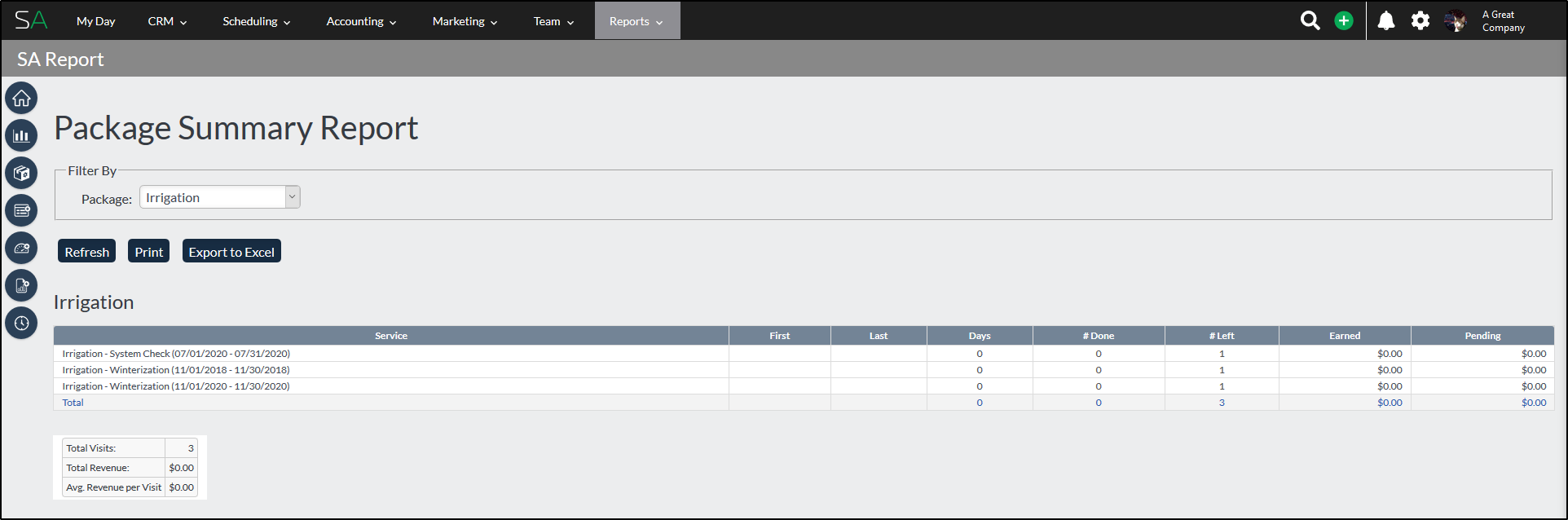Click the search magnifier icon
Image resolution: width=1568 pixels, height=520 pixels.
1310,21
